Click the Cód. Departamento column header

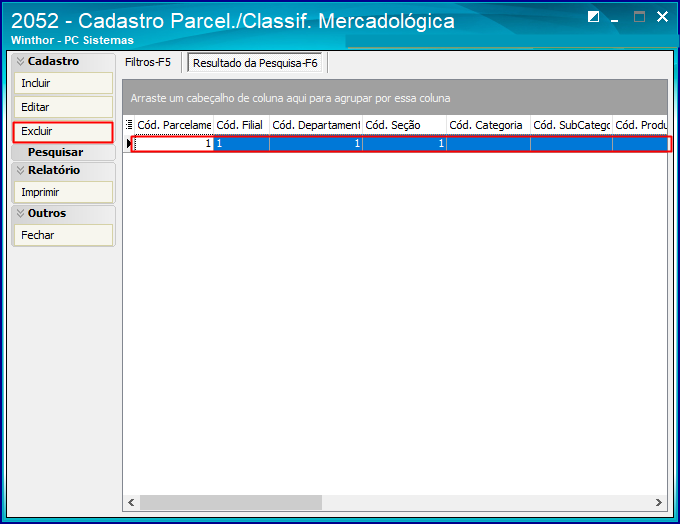tap(316, 125)
